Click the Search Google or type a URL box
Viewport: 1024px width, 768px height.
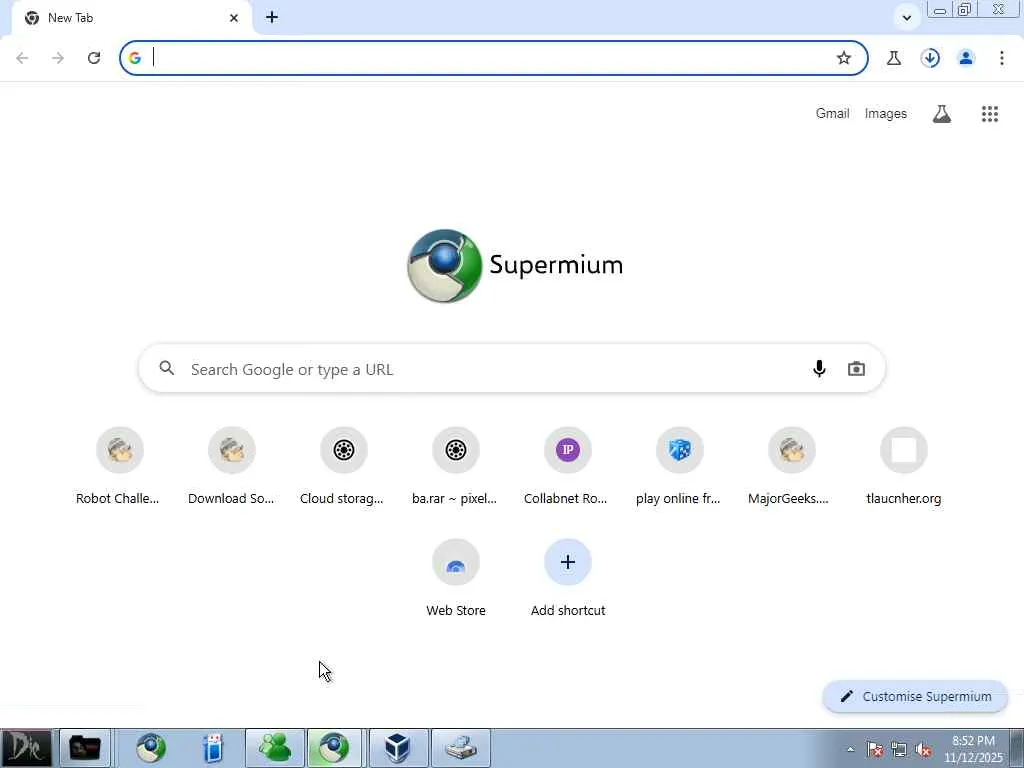[511, 369]
